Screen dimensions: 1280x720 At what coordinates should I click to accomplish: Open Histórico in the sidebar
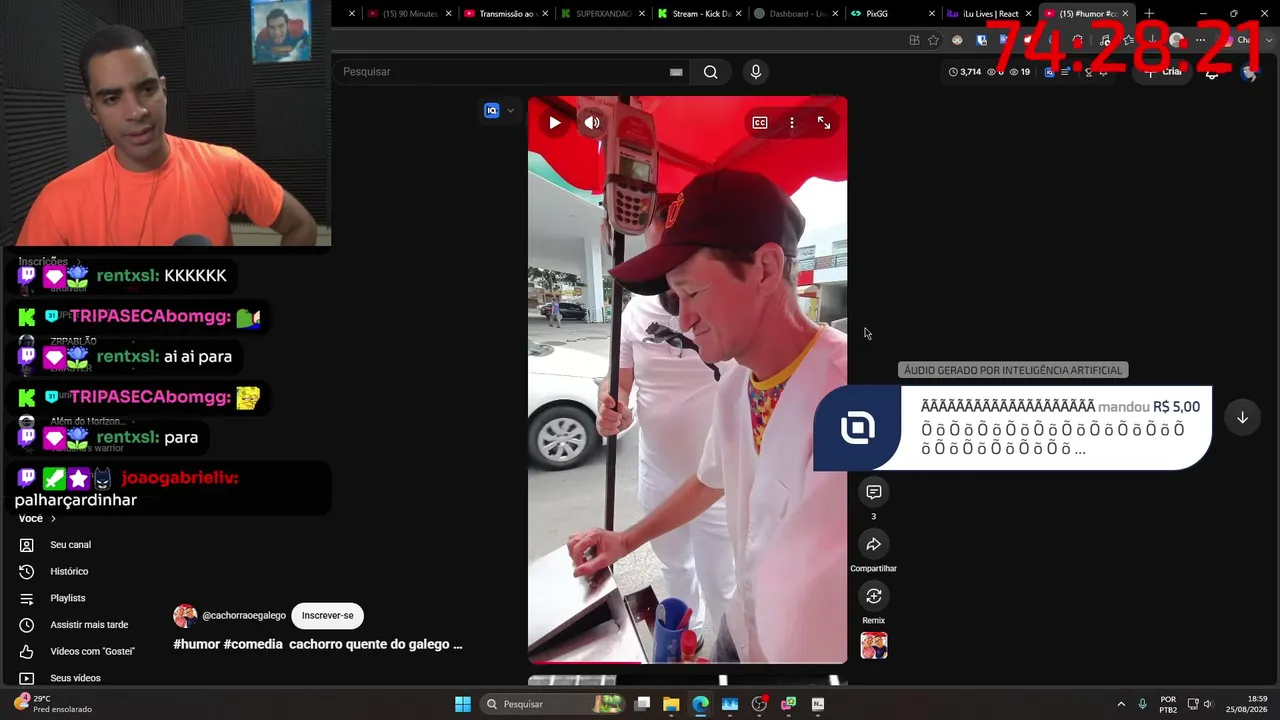point(69,572)
